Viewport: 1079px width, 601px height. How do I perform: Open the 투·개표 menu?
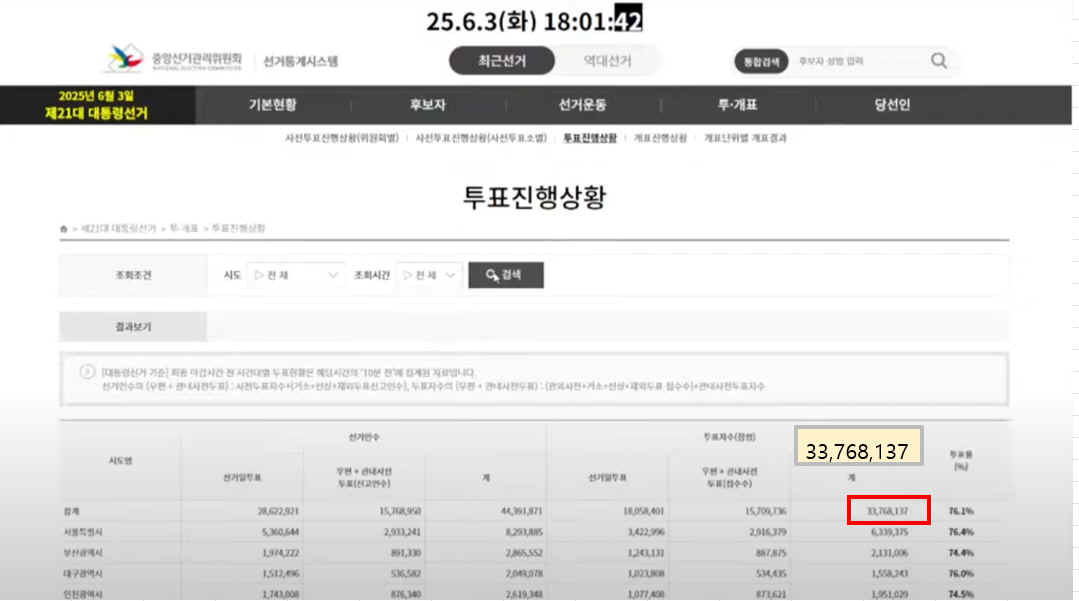point(737,105)
